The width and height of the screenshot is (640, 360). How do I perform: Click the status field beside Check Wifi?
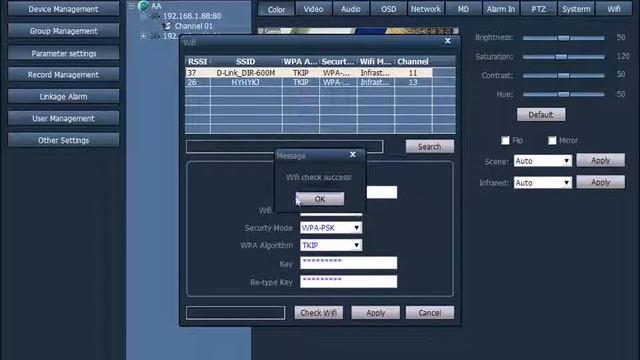pos(236,313)
